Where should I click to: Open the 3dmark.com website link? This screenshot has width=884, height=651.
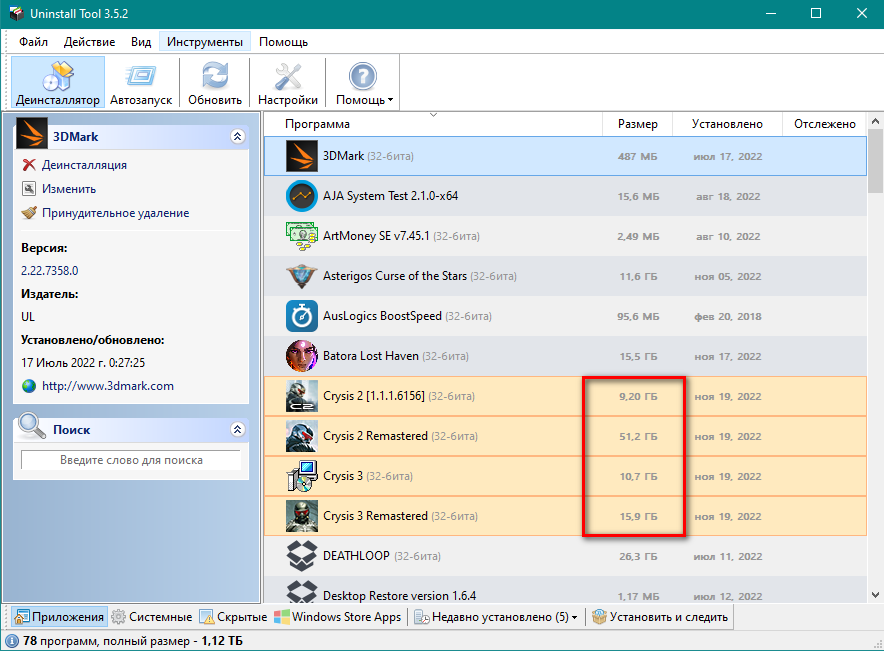pyautogui.click(x=107, y=386)
